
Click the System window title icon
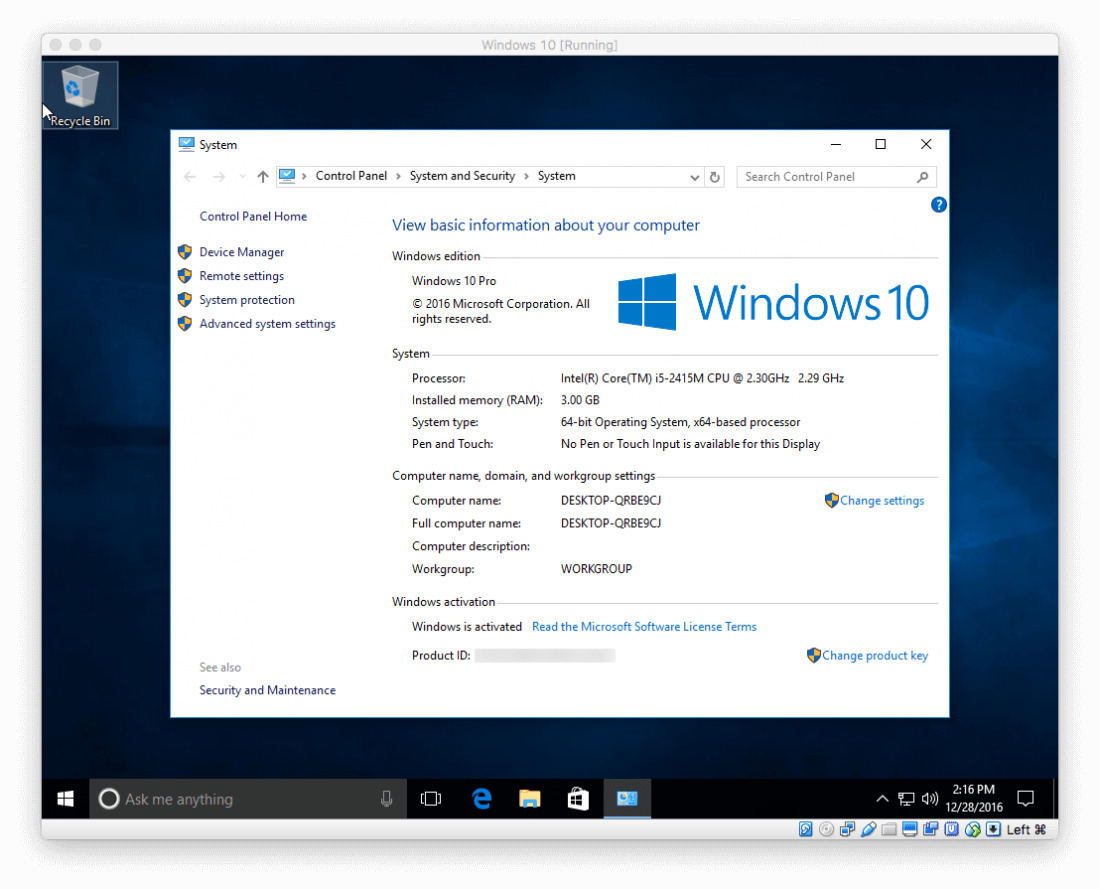pos(186,145)
